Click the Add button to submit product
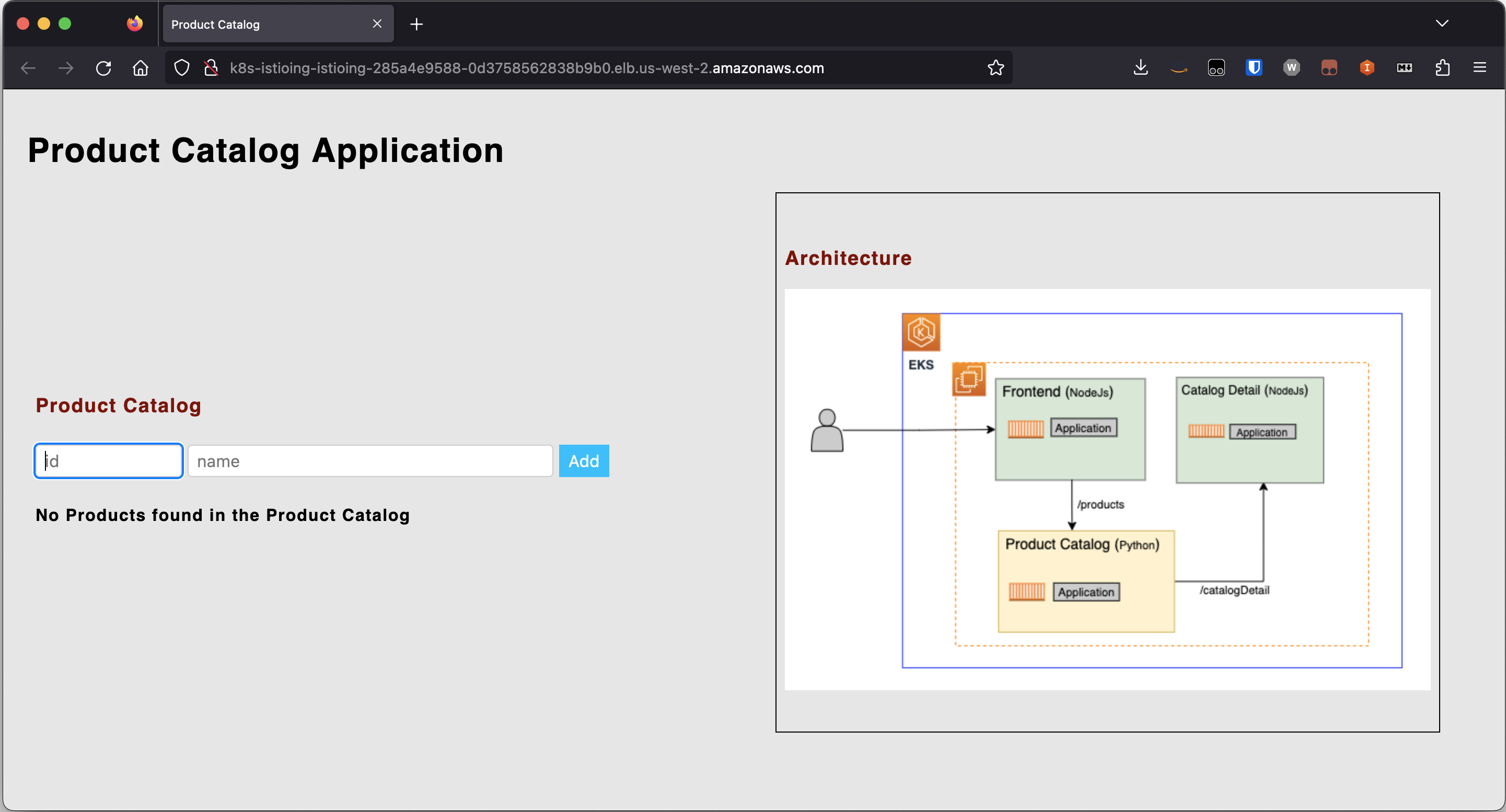This screenshot has height=812, width=1506. [584, 461]
